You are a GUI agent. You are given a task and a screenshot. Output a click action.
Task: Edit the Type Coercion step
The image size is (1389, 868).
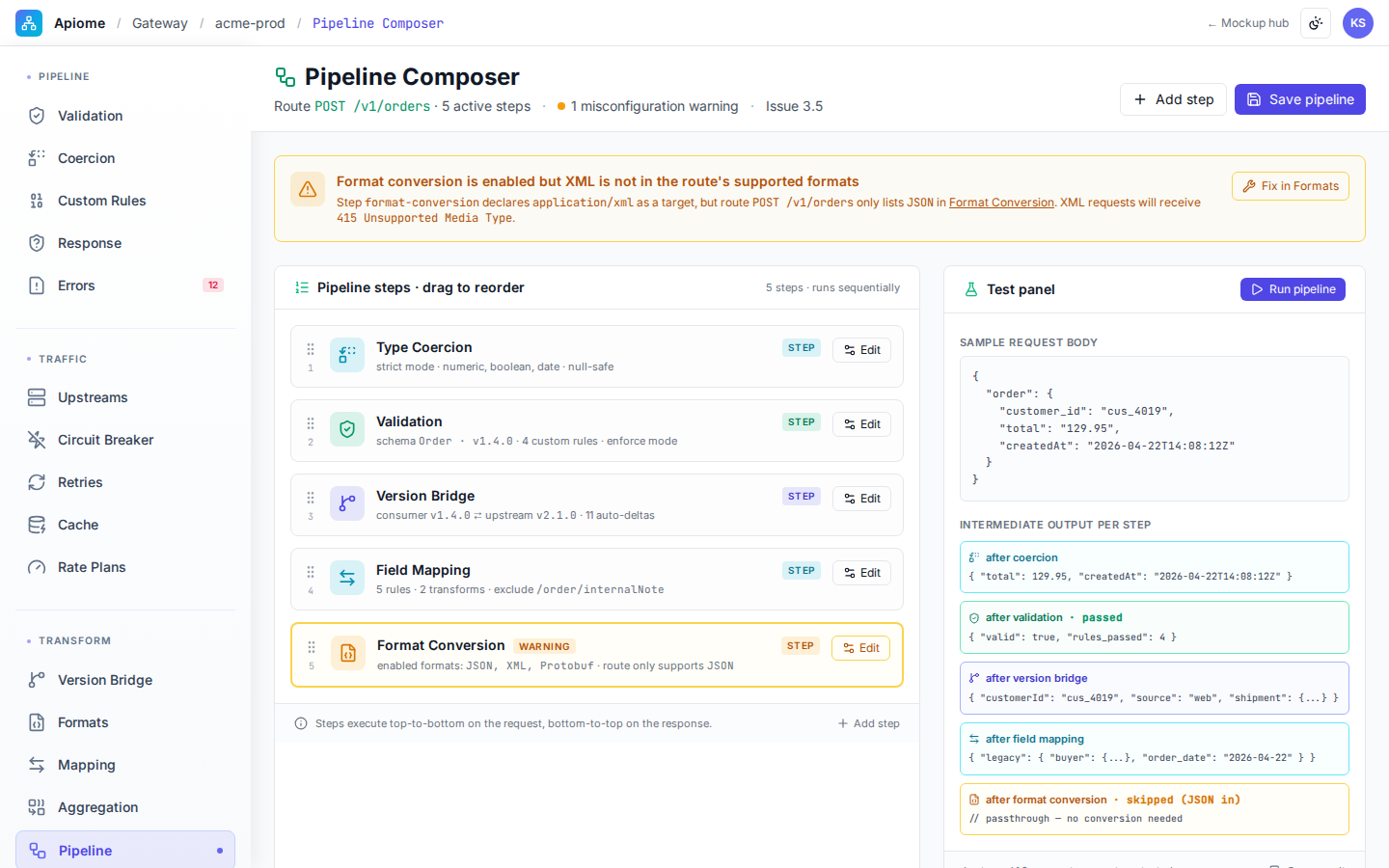(x=861, y=350)
